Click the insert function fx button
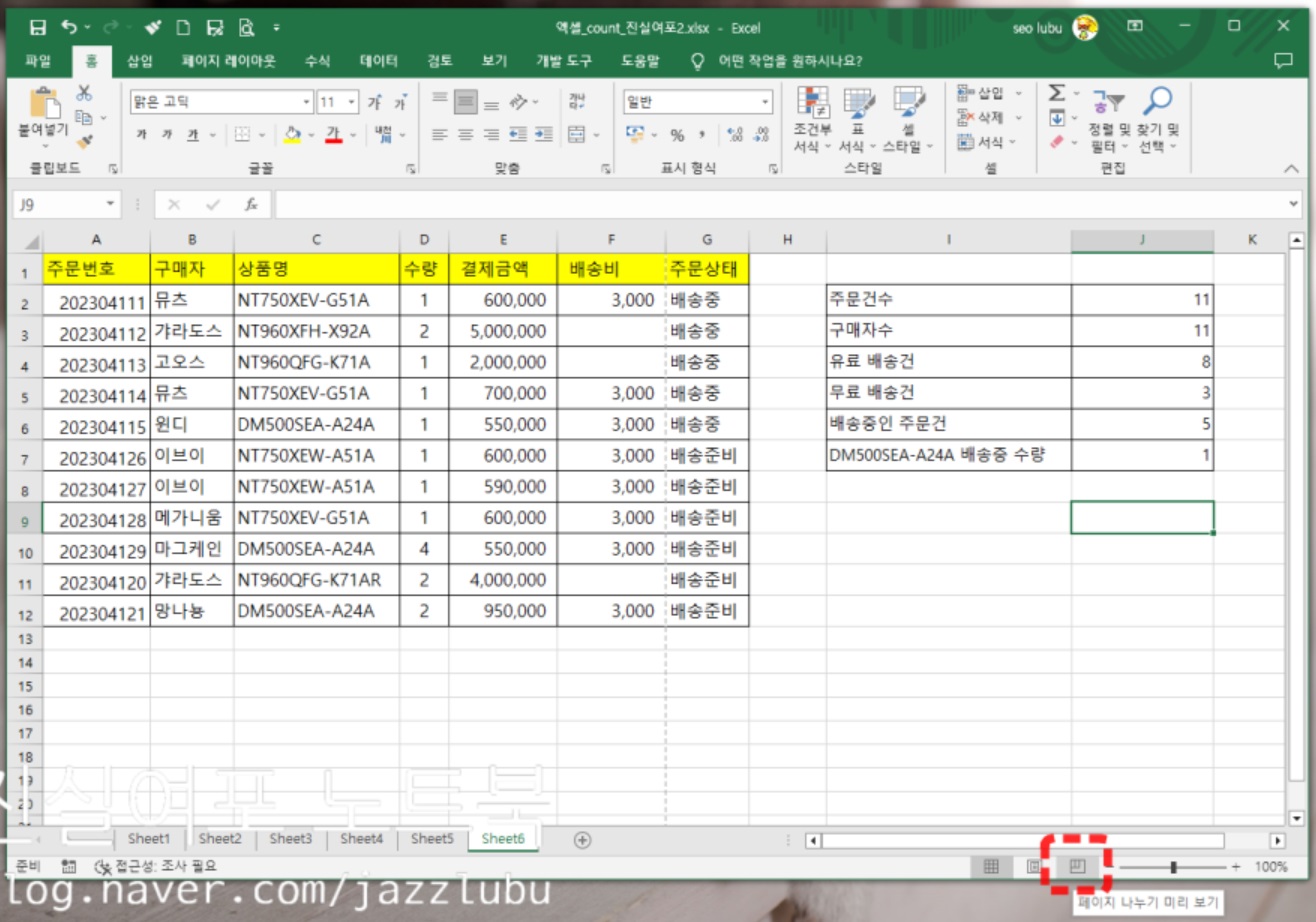Viewport: 1316px width, 922px height. 252,204
